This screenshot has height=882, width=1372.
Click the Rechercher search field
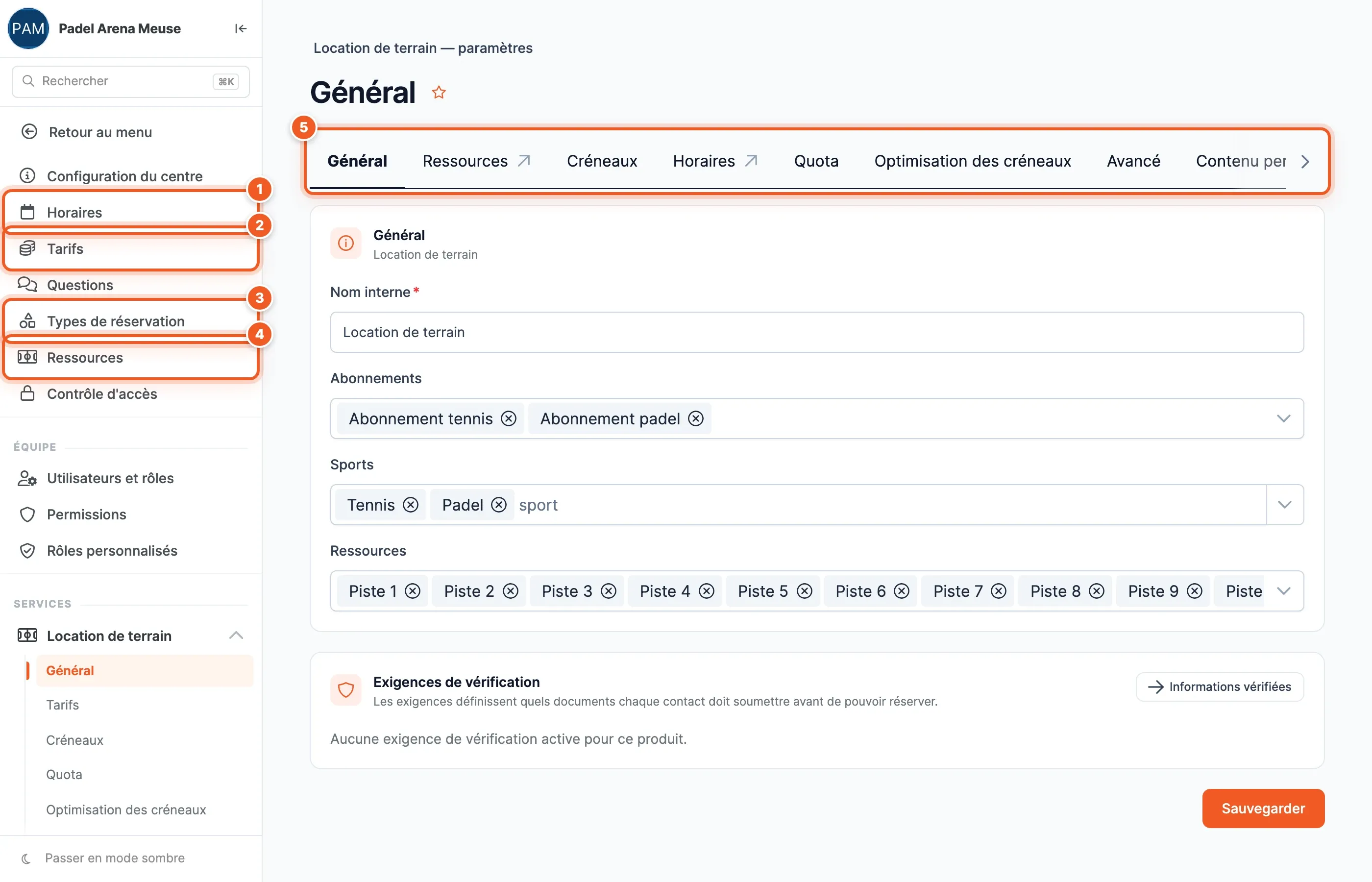coord(130,81)
